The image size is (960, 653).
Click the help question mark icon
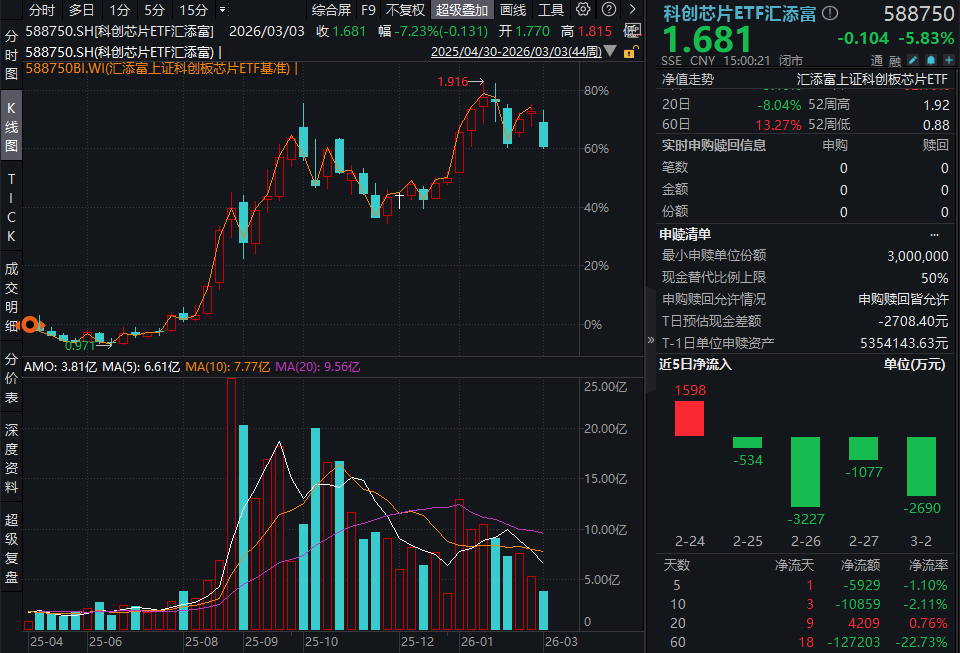click(611, 10)
